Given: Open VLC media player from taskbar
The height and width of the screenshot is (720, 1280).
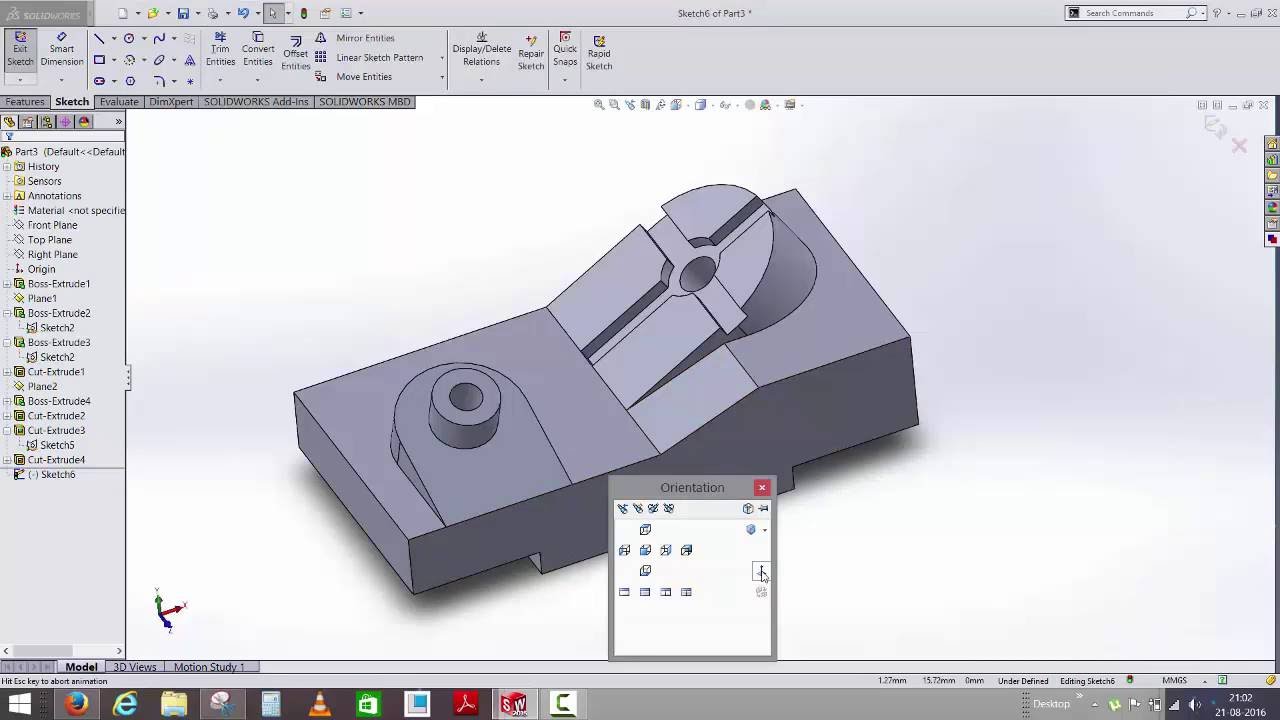Looking at the screenshot, I should (320, 705).
